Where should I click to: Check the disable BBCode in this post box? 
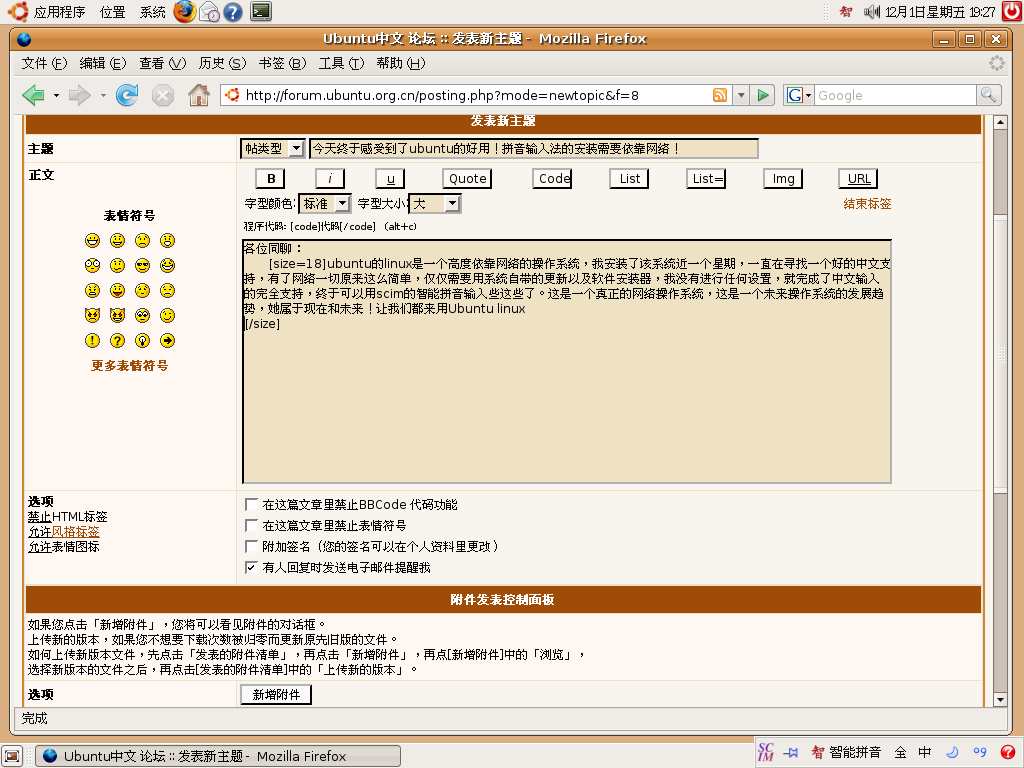(x=251, y=504)
